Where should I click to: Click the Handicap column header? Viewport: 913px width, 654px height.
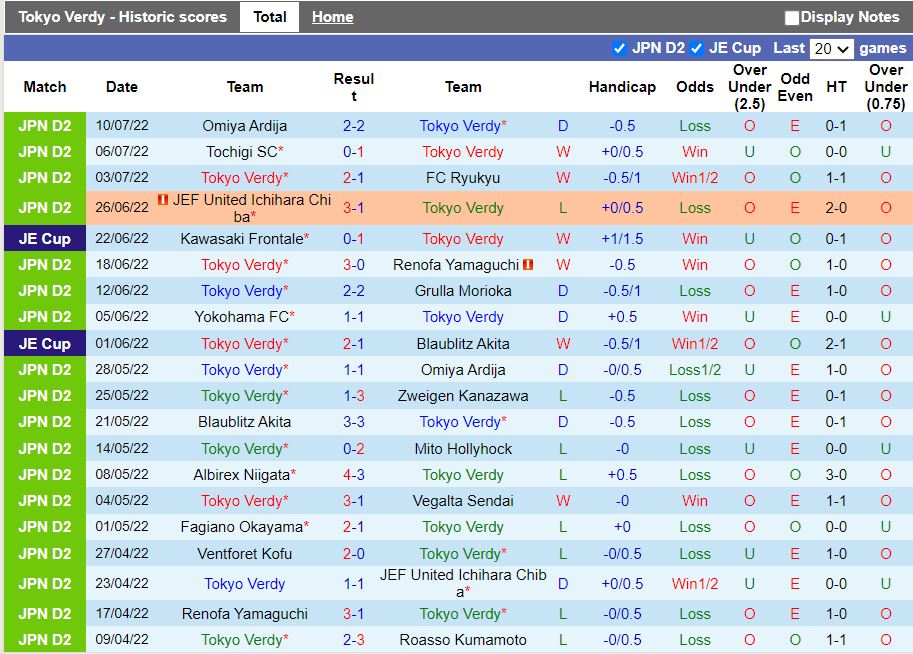point(622,87)
